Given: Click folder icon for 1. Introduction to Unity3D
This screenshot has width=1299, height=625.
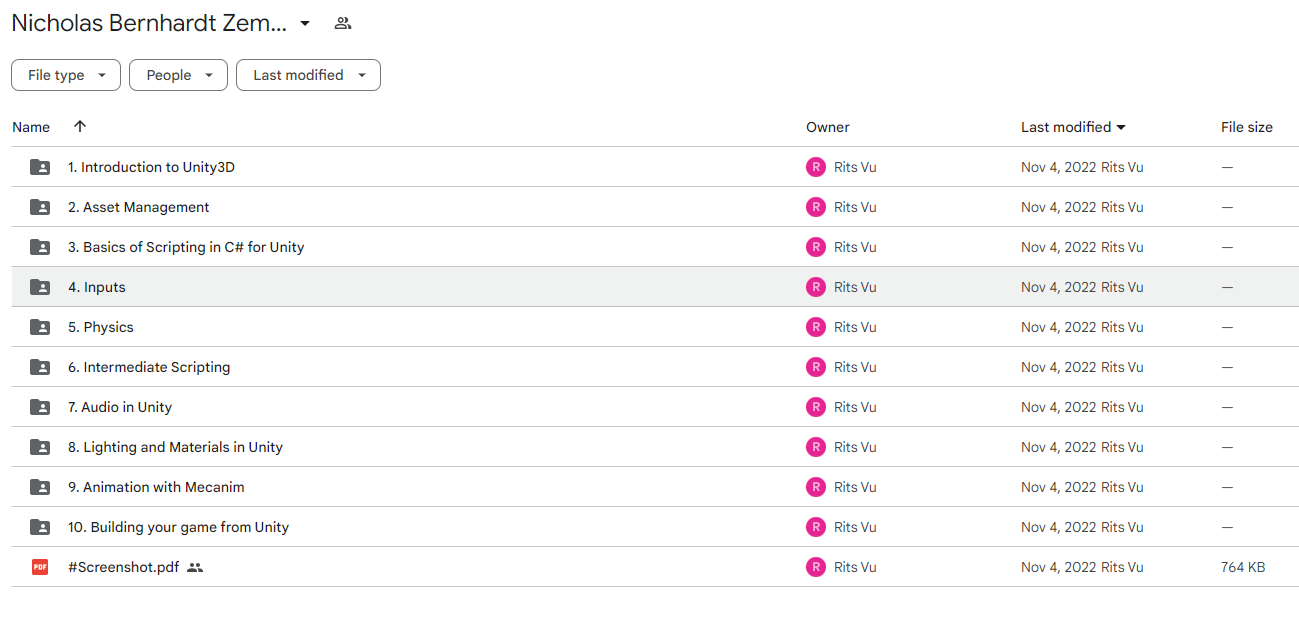Looking at the screenshot, I should 40,167.
